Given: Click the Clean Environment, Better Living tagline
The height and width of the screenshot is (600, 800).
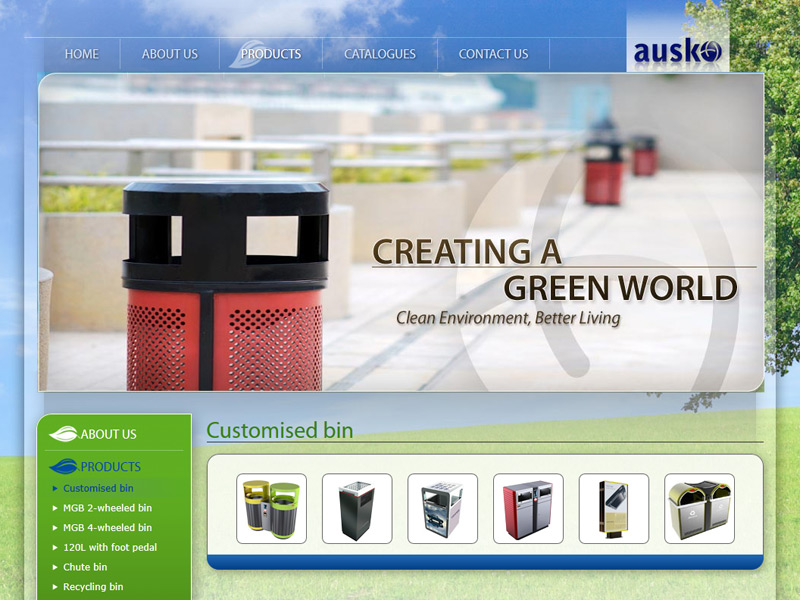Looking at the screenshot, I should (x=508, y=318).
